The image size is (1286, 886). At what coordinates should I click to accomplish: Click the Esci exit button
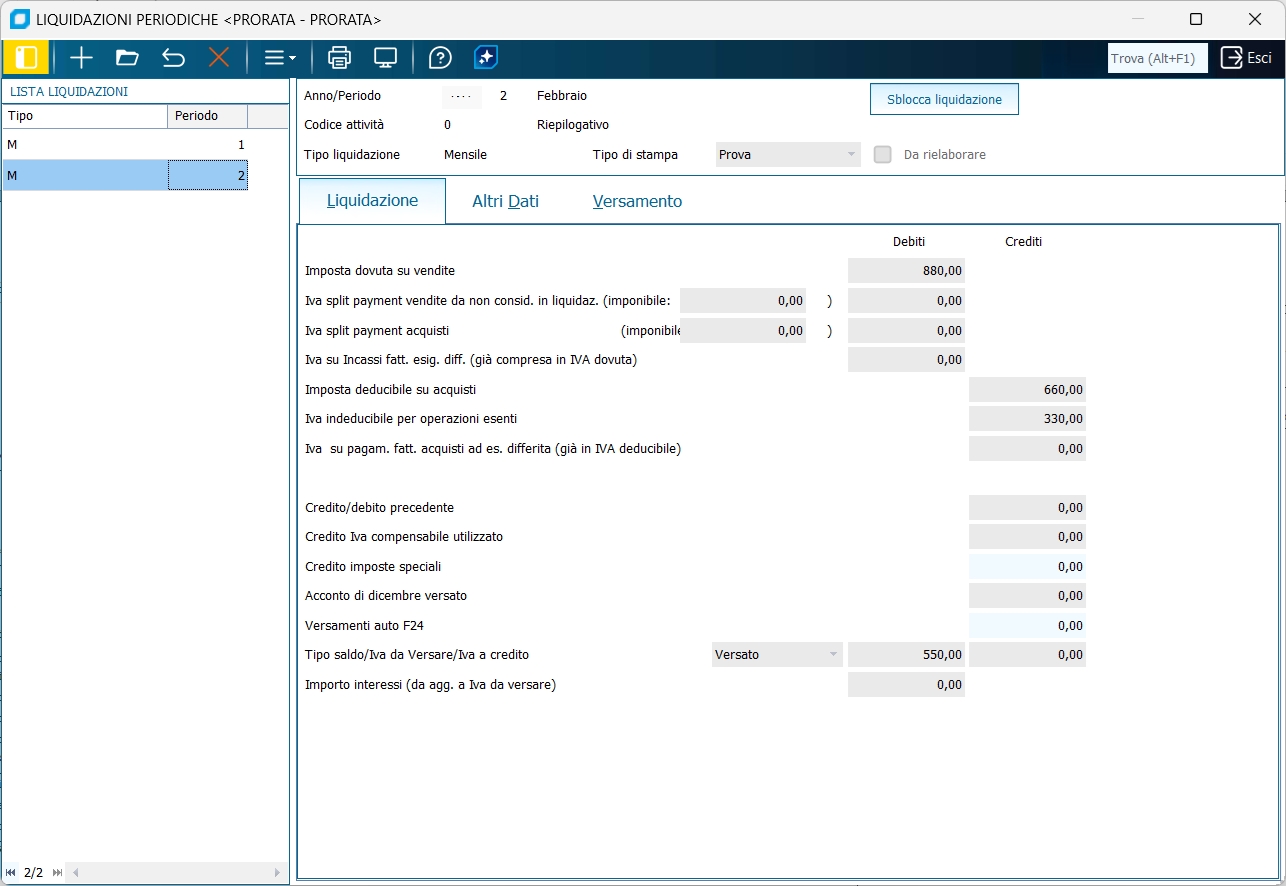(x=1246, y=58)
